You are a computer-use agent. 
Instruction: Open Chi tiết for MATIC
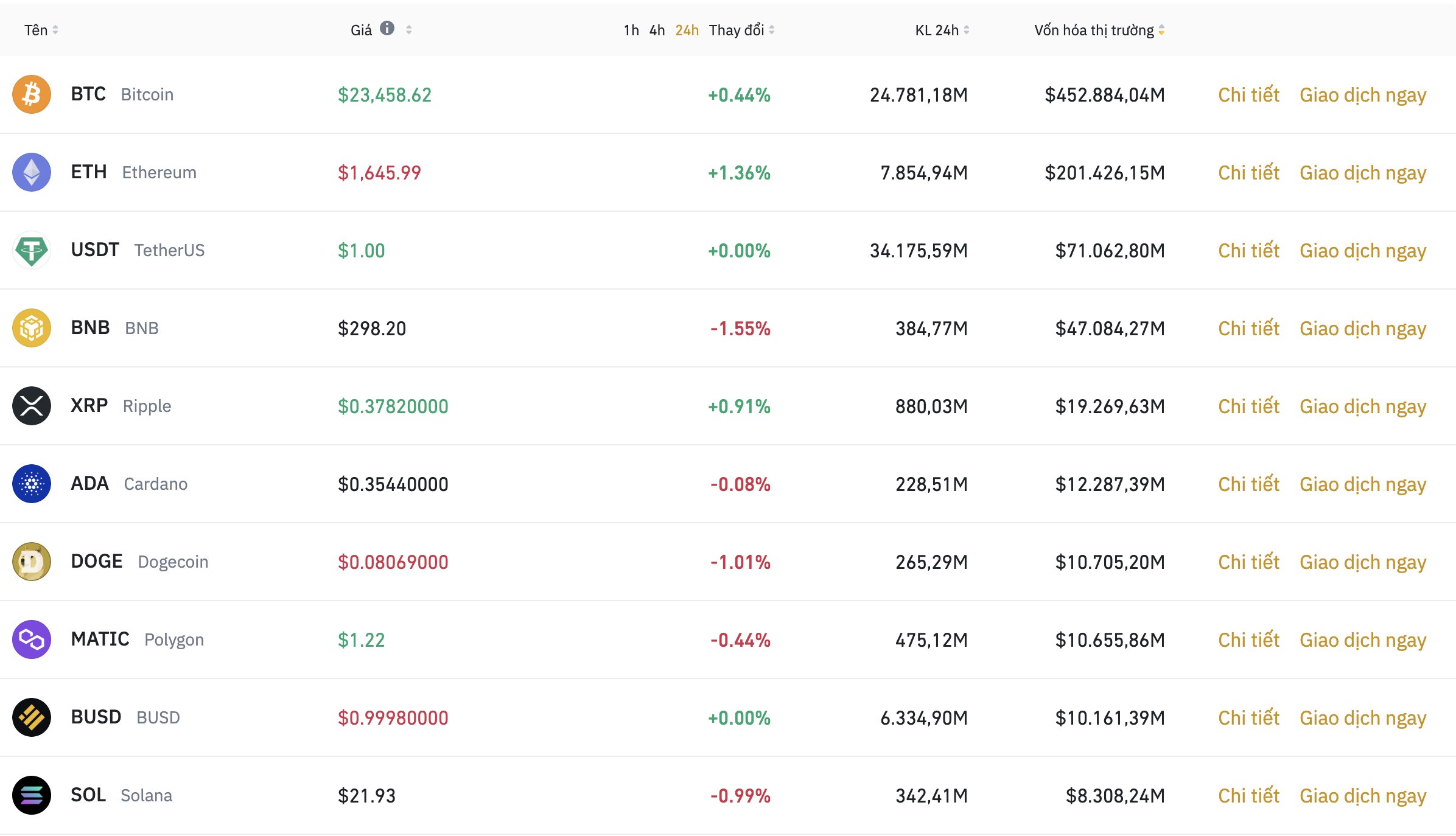tap(1248, 639)
